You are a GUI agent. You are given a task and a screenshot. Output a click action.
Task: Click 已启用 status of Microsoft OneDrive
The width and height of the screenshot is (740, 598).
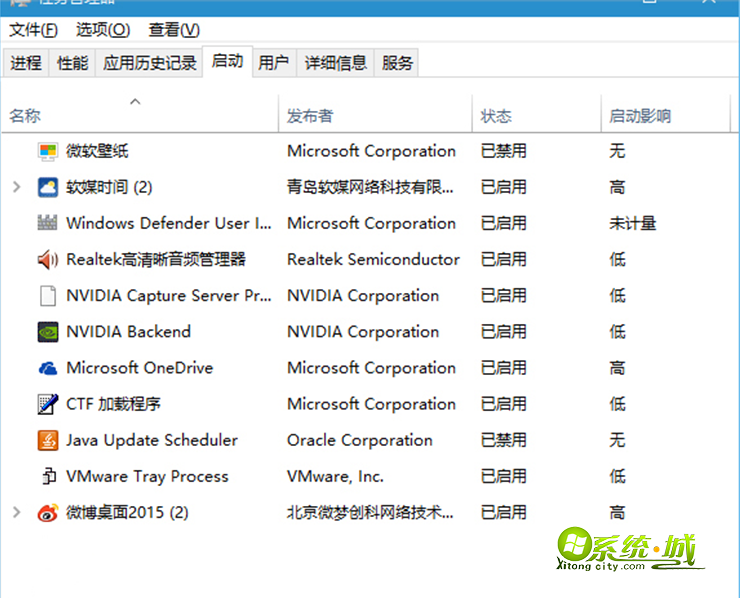coord(504,368)
